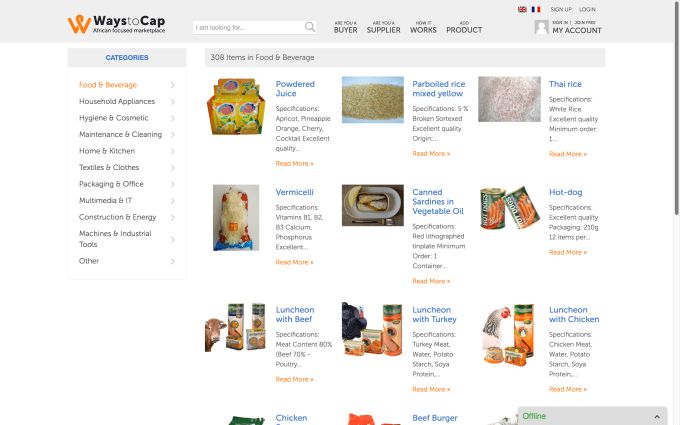Expand the Machines & Industrial Tools arrow
The image size is (680, 425).
coord(173,239)
